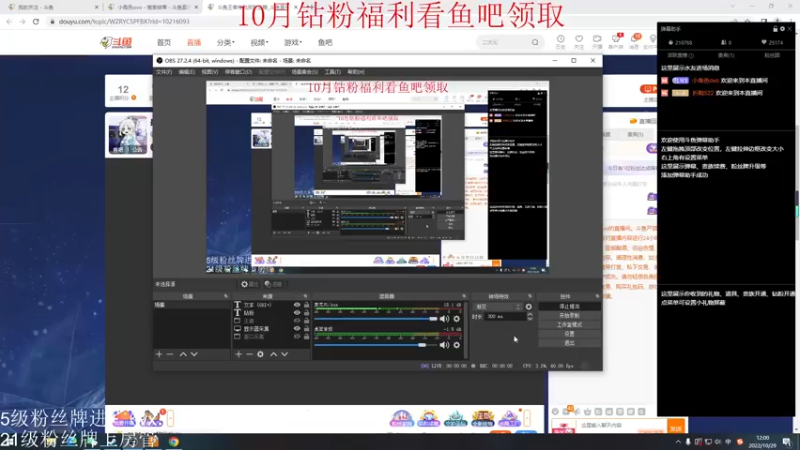Open microphone mixer channel settings gear
This screenshot has height=450, width=800.
[x=457, y=319]
